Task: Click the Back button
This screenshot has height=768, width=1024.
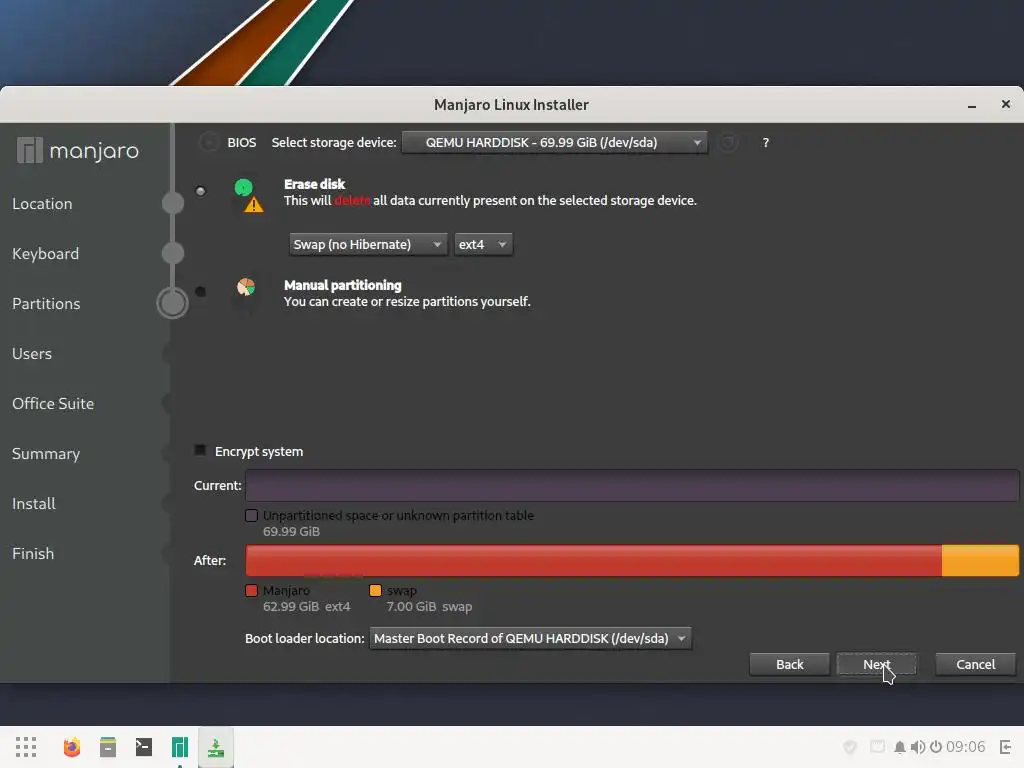Action: coord(790,664)
